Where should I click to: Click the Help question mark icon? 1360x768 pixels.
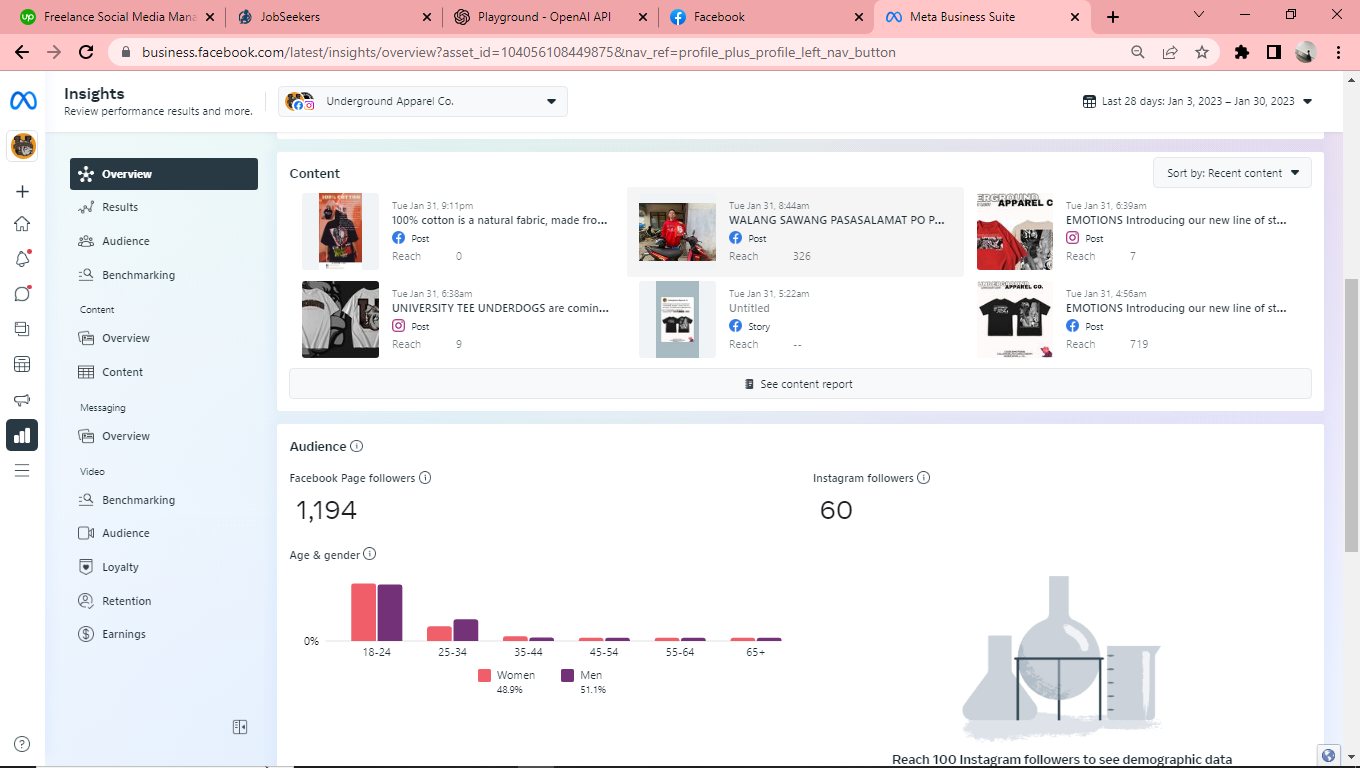click(x=22, y=744)
